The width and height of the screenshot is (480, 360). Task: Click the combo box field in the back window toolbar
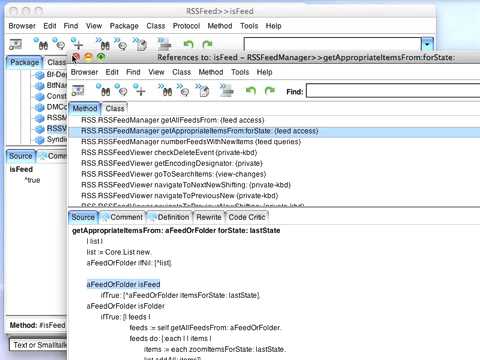click(333, 44)
